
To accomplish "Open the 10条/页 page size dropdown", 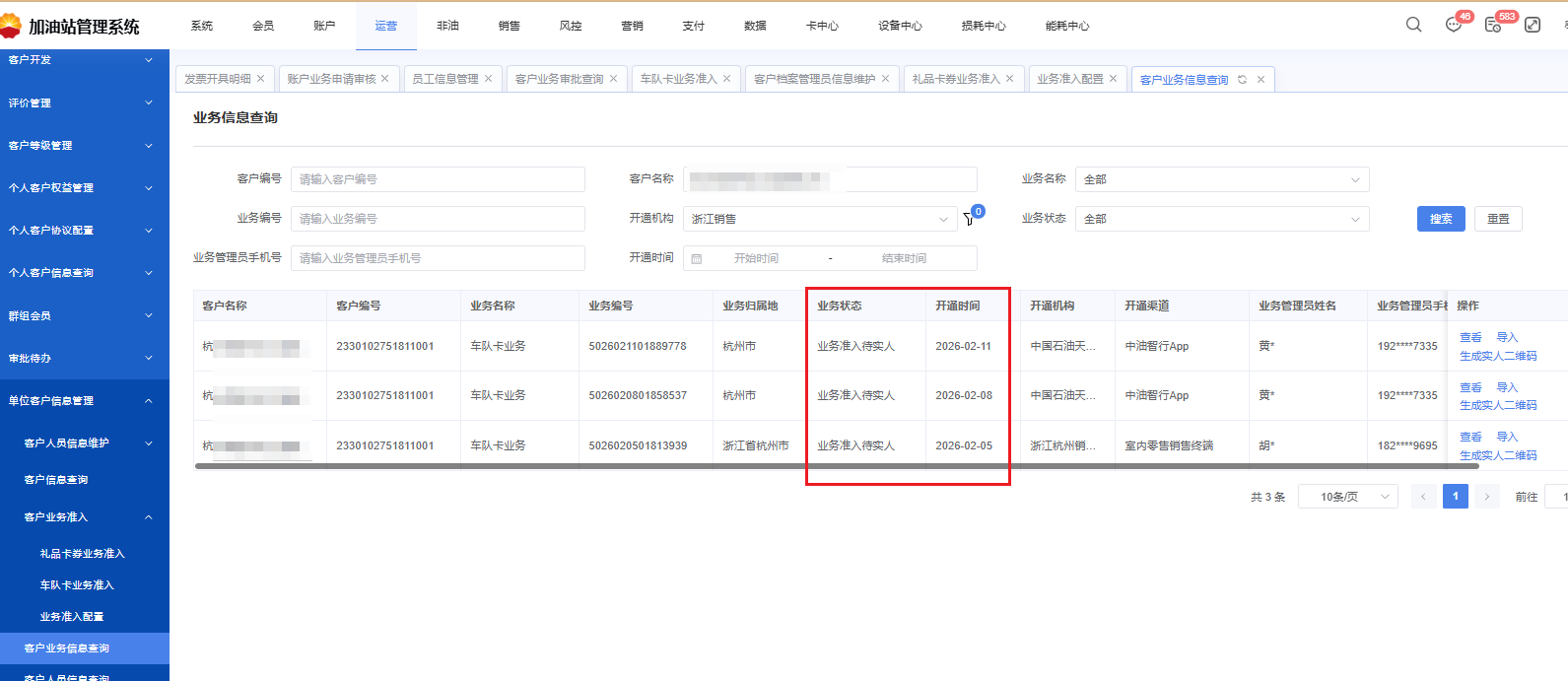I will (x=1348, y=497).
